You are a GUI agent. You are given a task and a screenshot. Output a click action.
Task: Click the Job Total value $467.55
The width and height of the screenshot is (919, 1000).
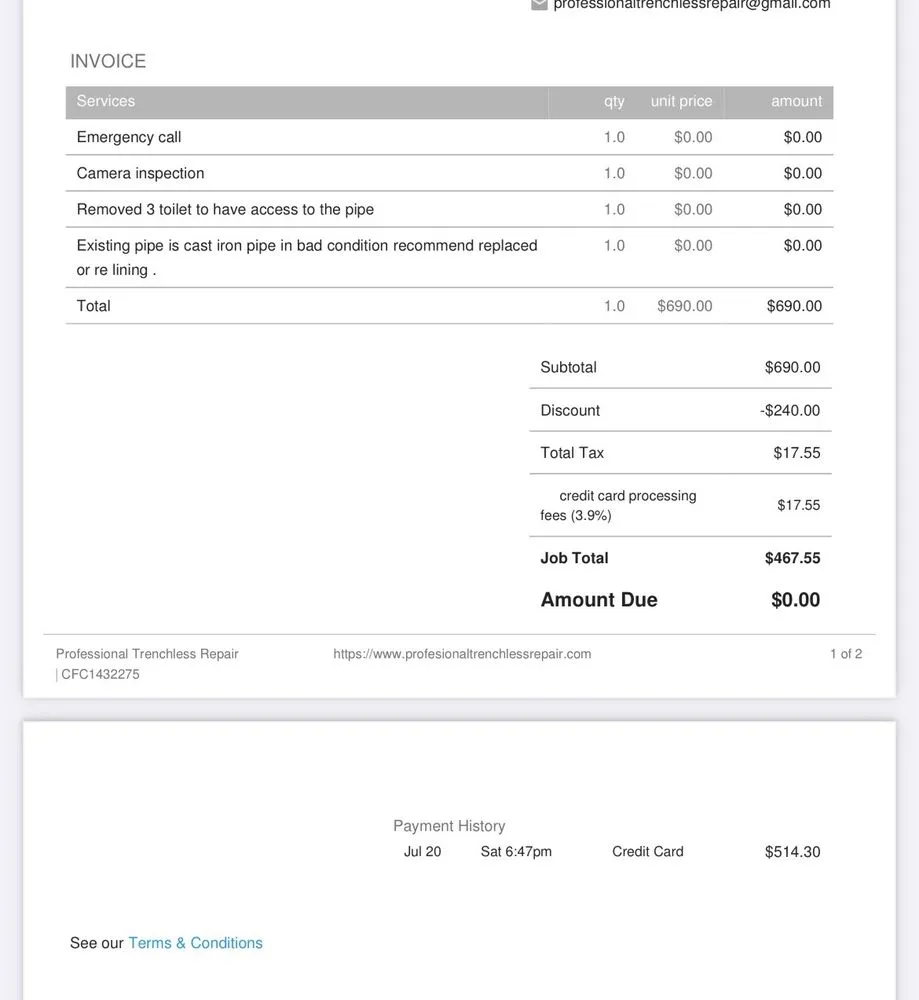pos(792,558)
